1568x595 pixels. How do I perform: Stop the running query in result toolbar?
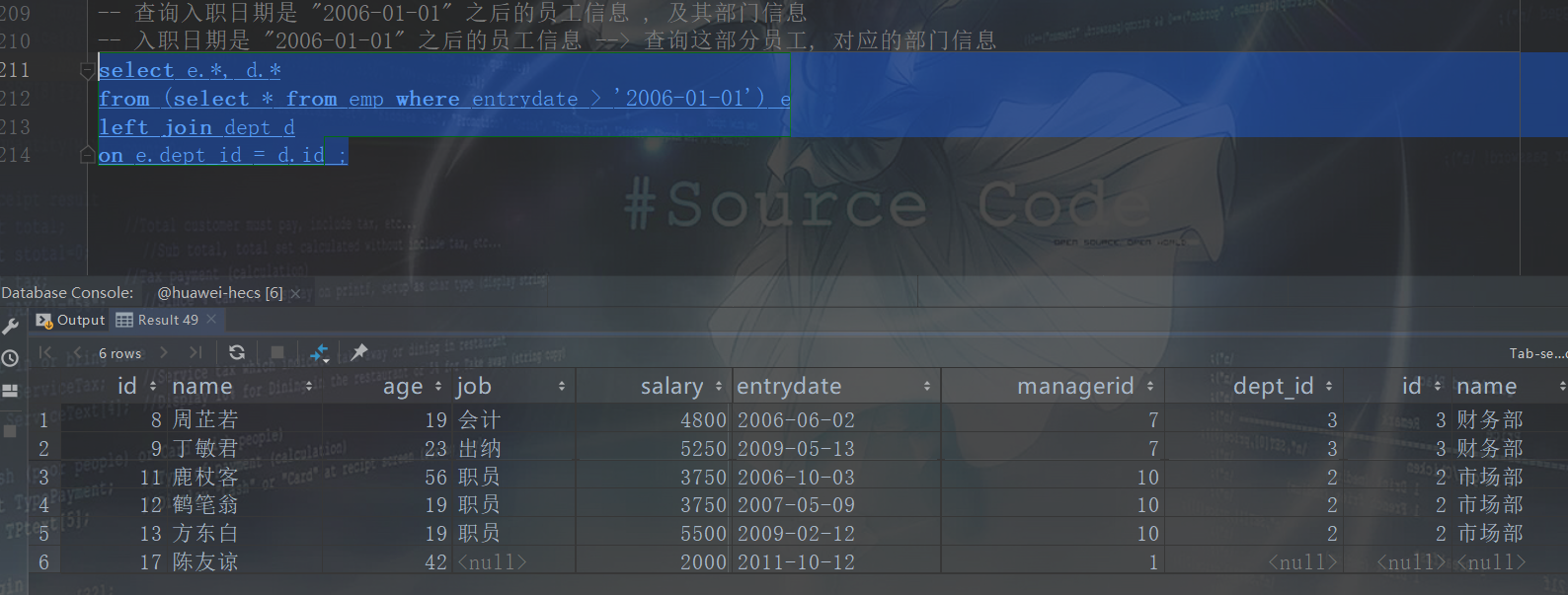tap(277, 352)
